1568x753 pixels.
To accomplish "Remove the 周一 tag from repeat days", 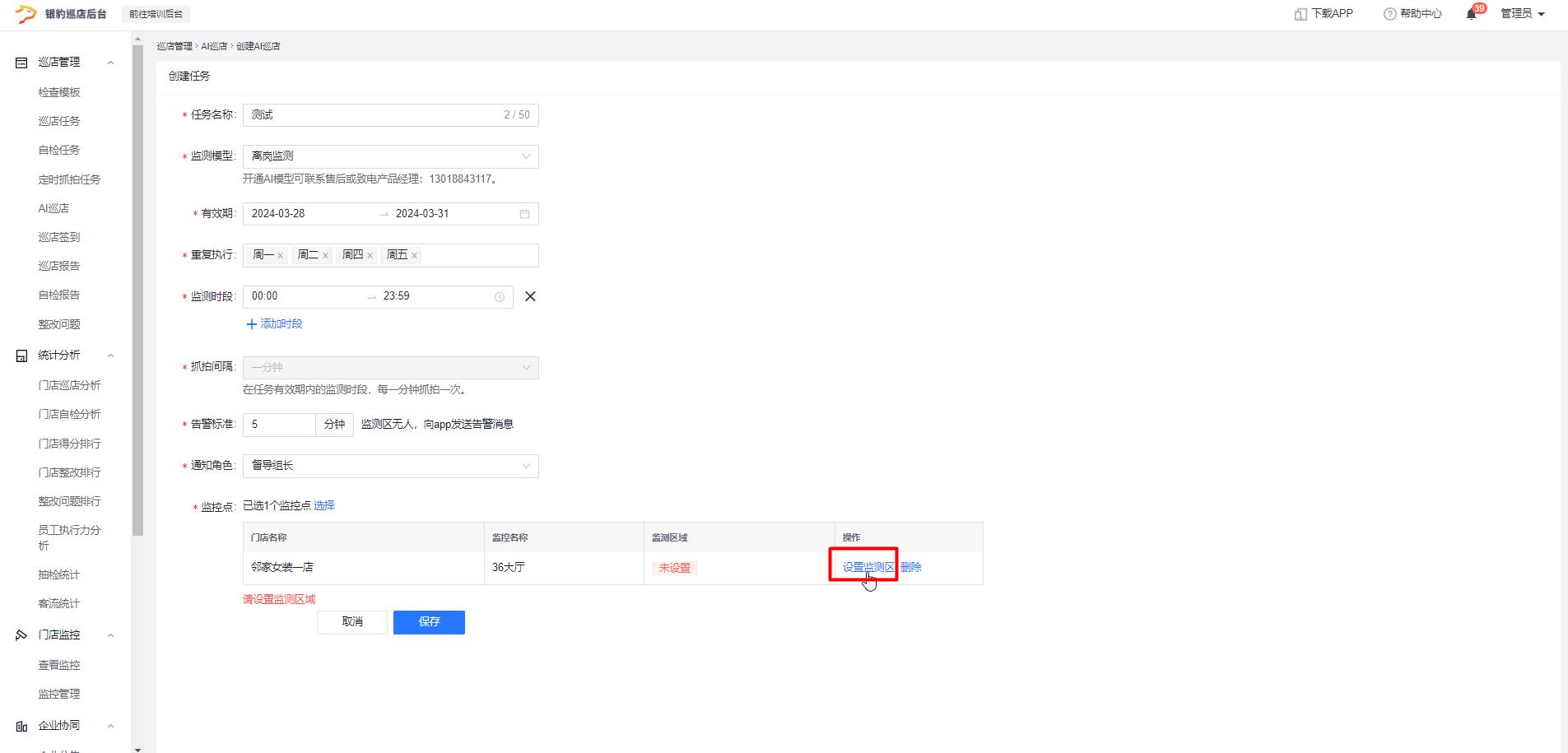I will tap(281, 256).
